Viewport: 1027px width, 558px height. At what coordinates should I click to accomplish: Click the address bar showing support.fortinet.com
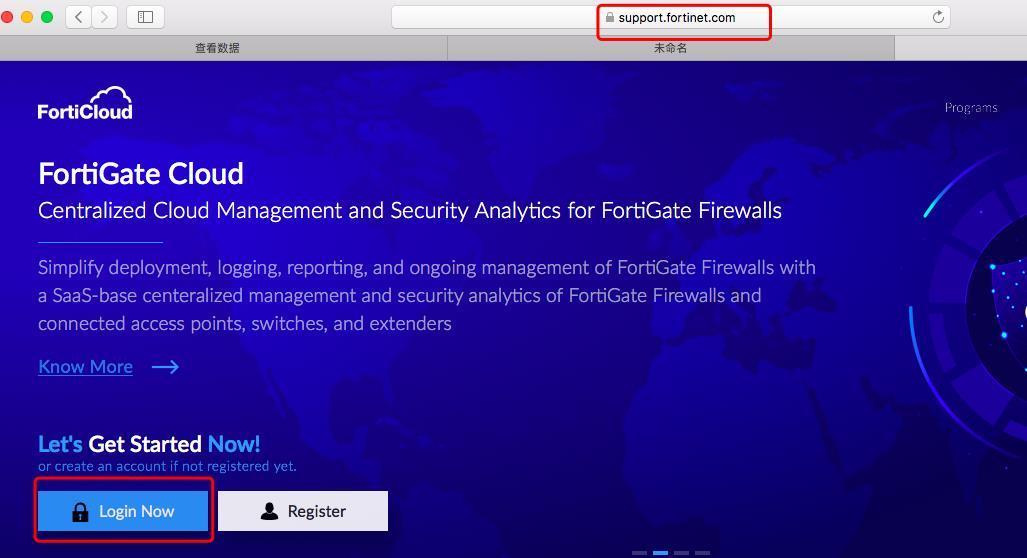click(x=671, y=17)
